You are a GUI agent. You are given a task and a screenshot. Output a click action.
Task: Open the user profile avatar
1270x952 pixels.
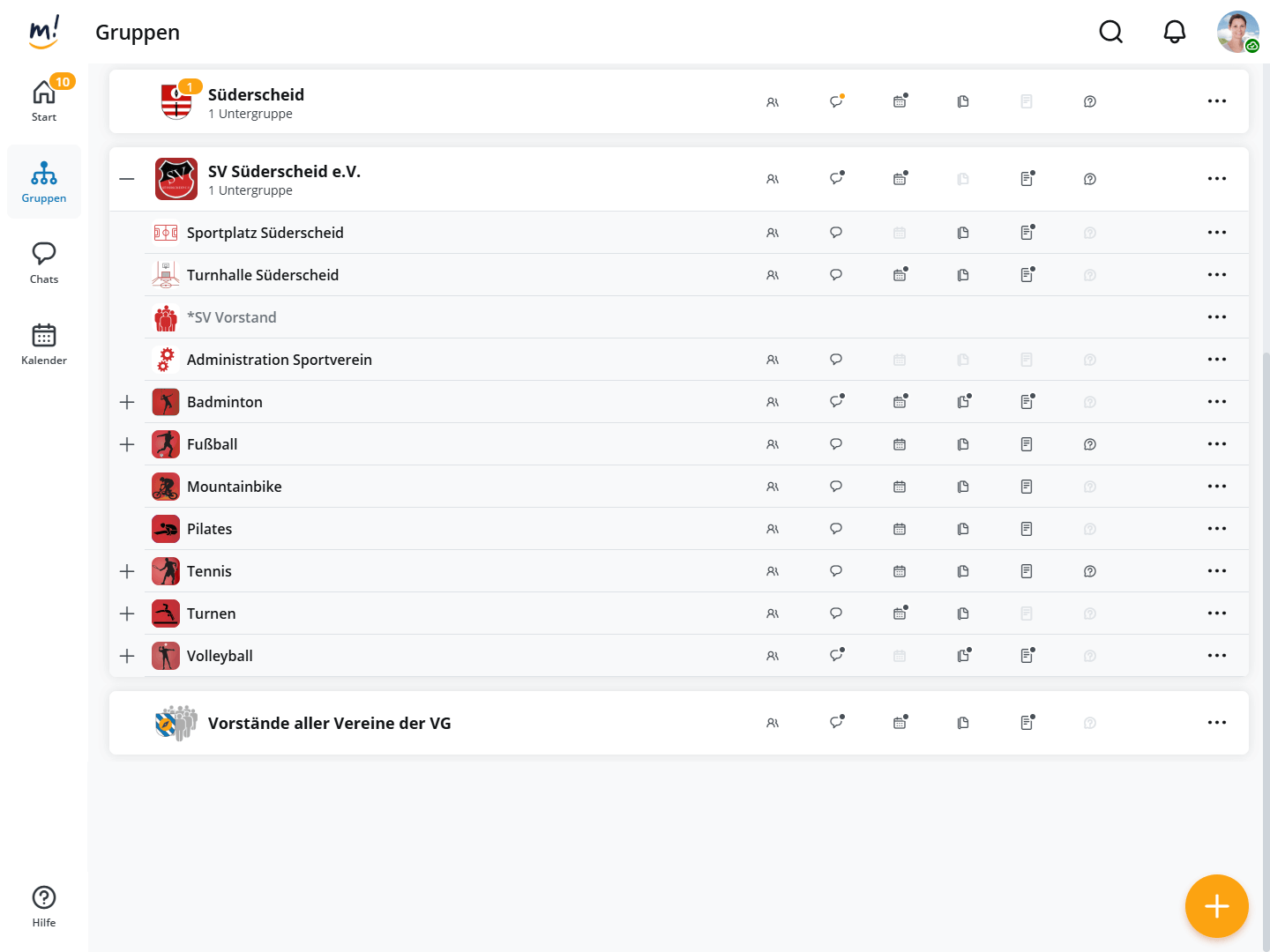[1238, 32]
